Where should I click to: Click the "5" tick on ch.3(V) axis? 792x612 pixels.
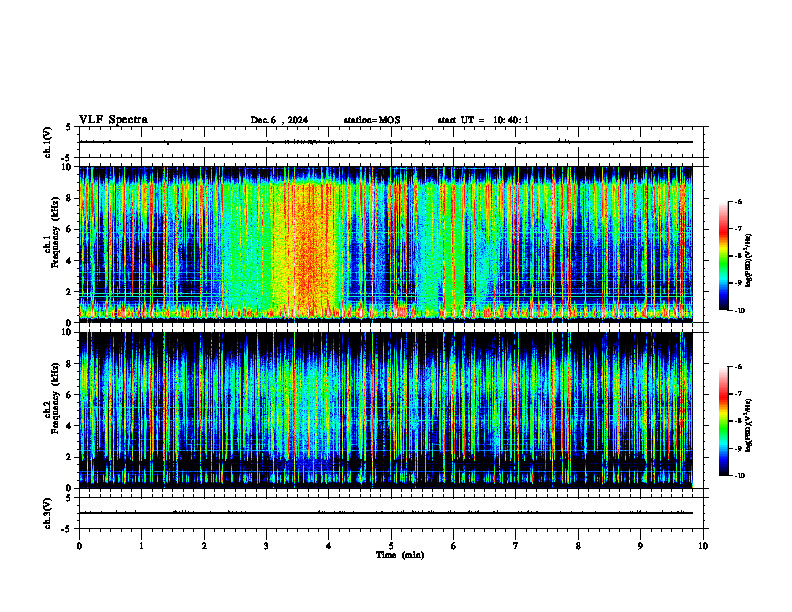click(69, 498)
